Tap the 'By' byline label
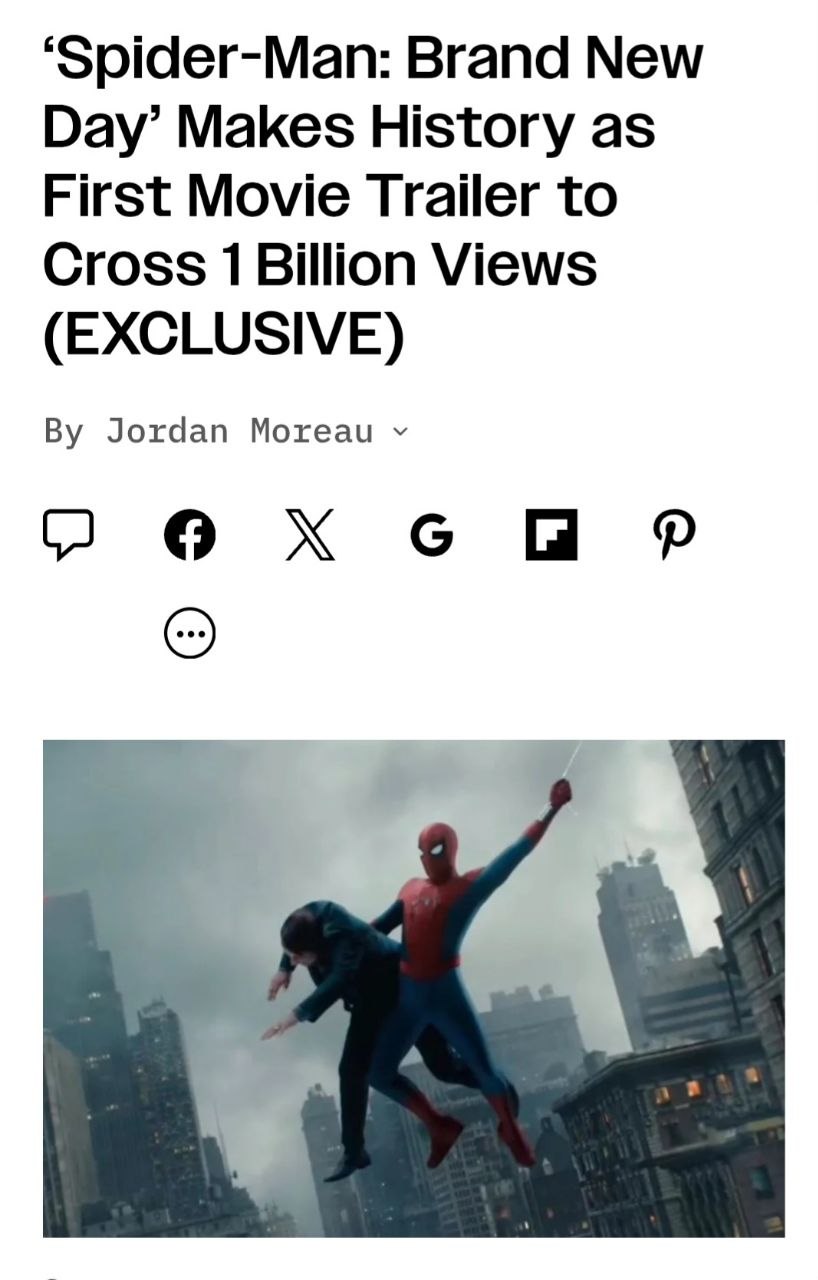 tap(64, 432)
